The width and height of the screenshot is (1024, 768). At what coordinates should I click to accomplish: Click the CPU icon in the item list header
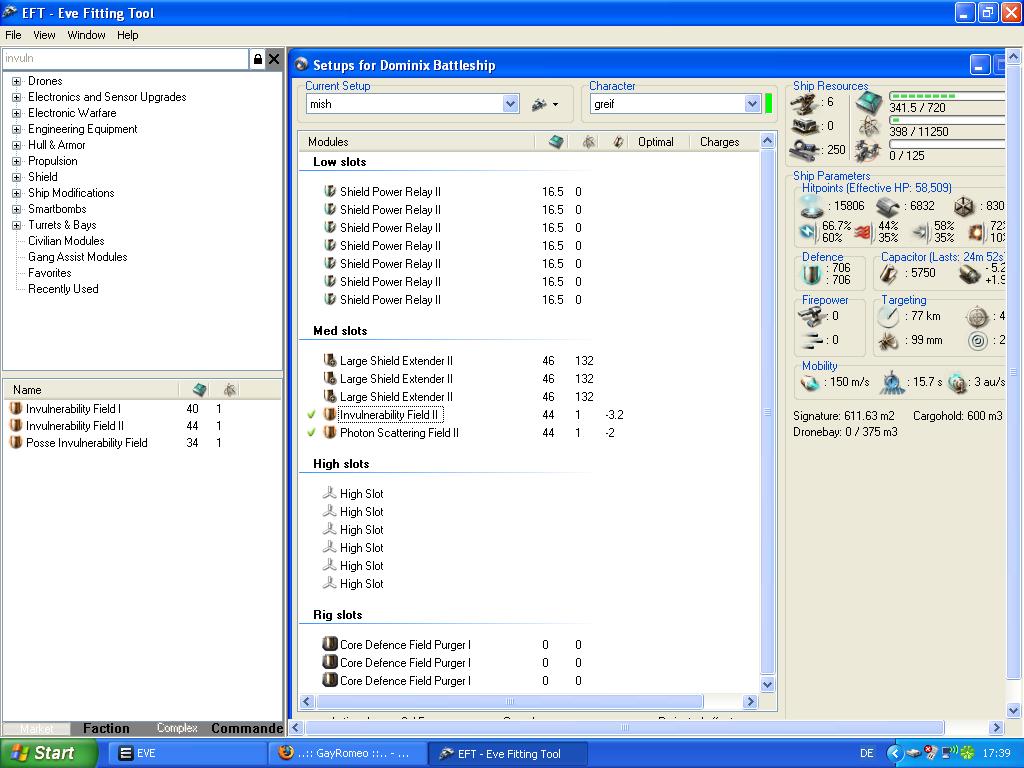[199, 390]
